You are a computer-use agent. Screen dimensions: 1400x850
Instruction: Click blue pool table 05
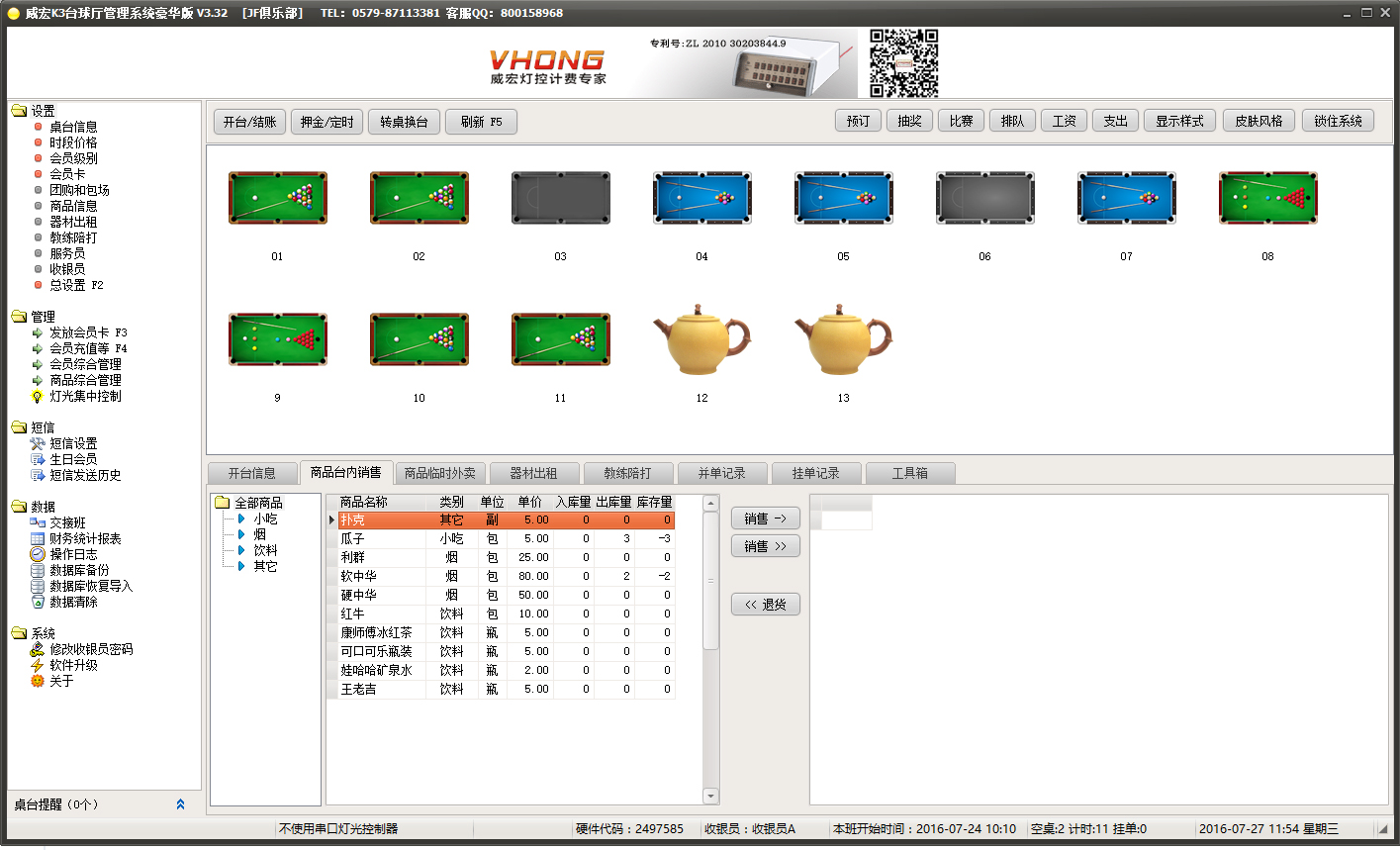point(843,198)
